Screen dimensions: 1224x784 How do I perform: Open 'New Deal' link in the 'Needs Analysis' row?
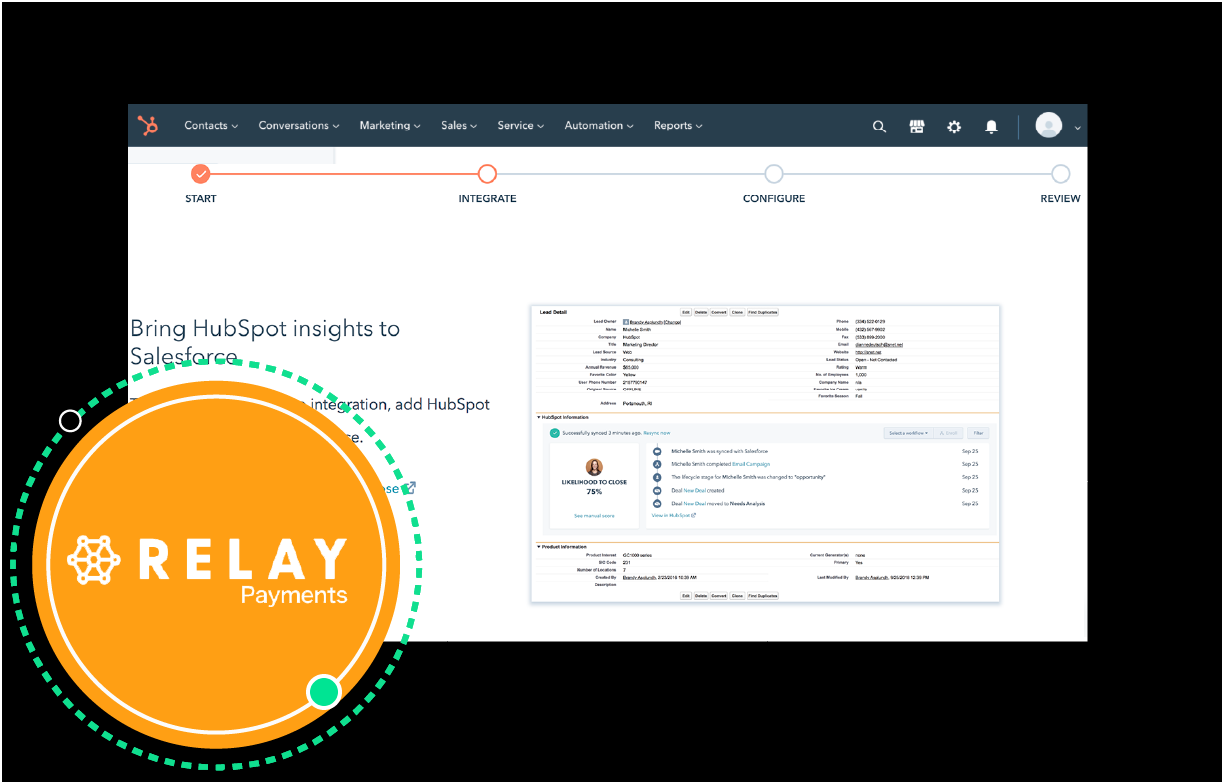(x=695, y=503)
